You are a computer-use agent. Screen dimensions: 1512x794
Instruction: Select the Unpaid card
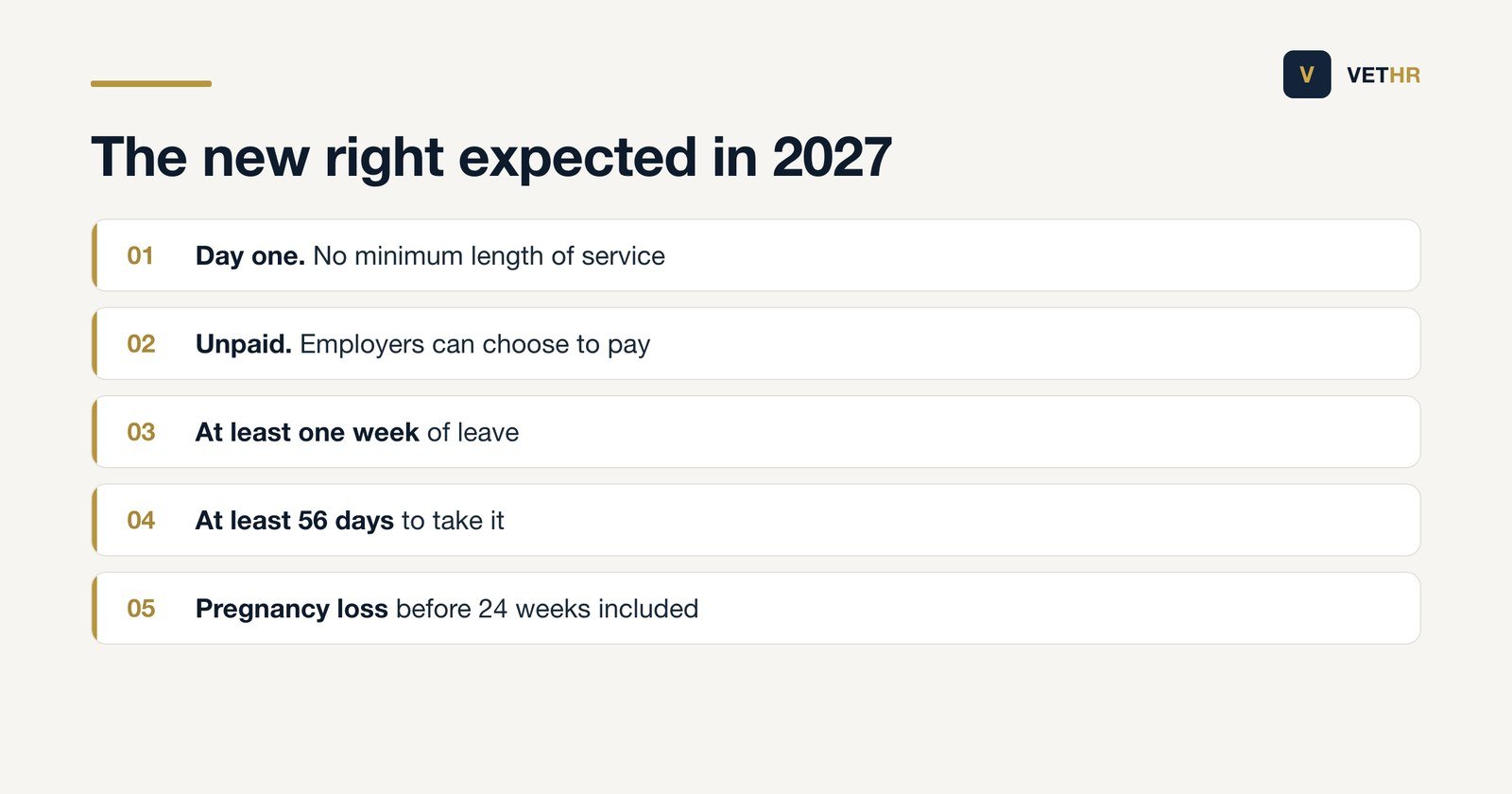pos(756,344)
